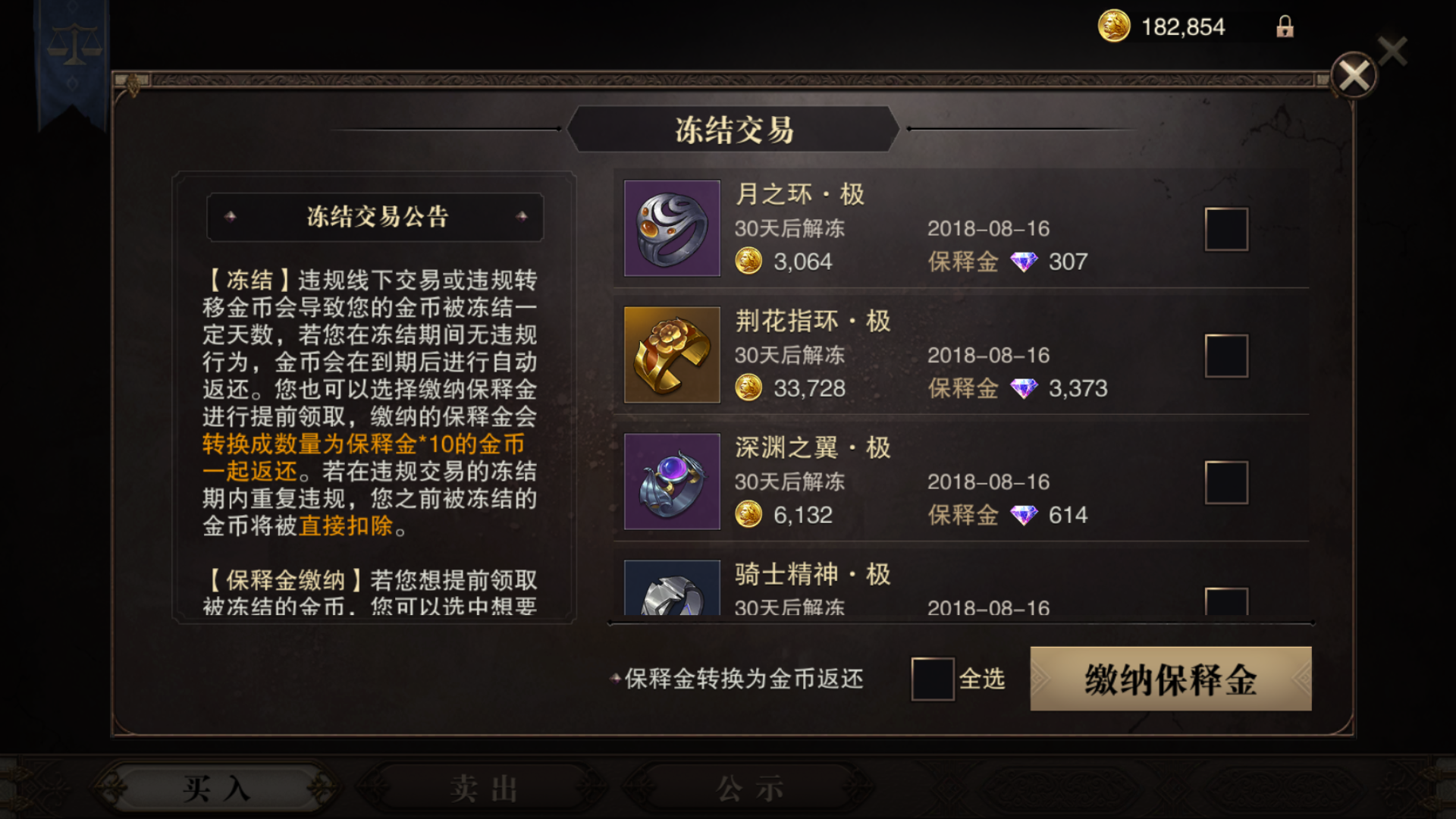Click the diamond bail icon next to 3,373
The width and height of the screenshot is (1456, 819).
(x=1024, y=389)
